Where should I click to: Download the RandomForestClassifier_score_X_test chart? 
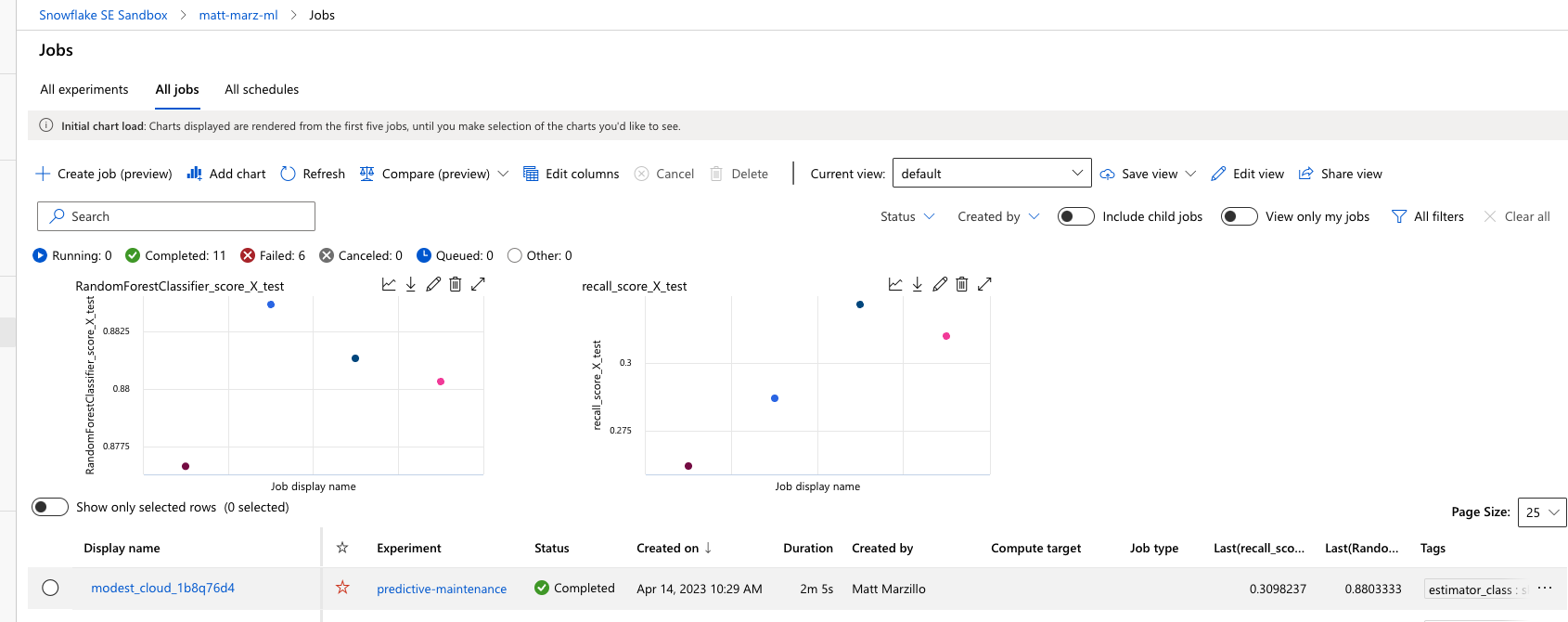click(x=411, y=284)
